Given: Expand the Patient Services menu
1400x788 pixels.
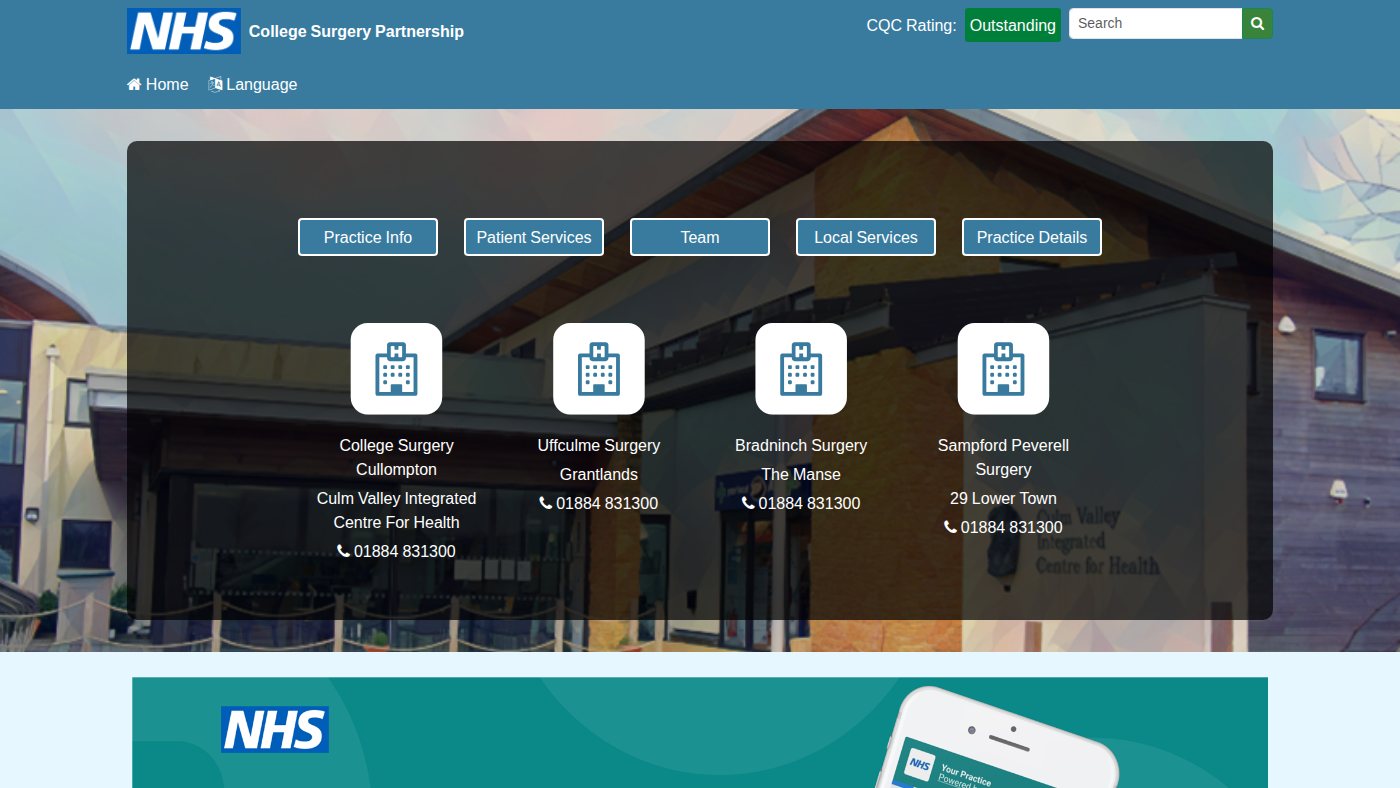Looking at the screenshot, I should [x=534, y=237].
